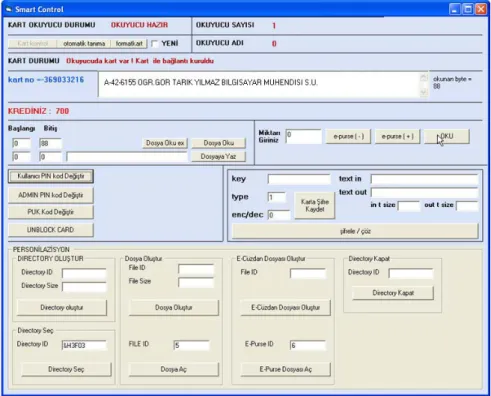491x396 pixels.
Task: Click the Miktarı Giriniz amount field
Action: coord(303,137)
